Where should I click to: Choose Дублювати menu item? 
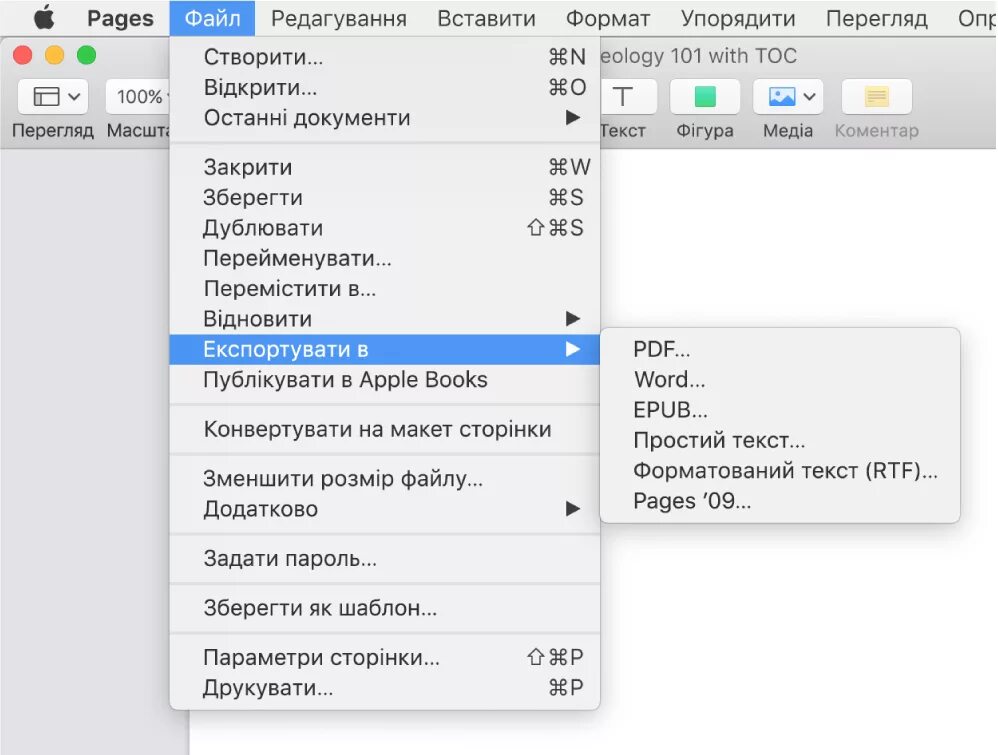pyautogui.click(x=384, y=228)
